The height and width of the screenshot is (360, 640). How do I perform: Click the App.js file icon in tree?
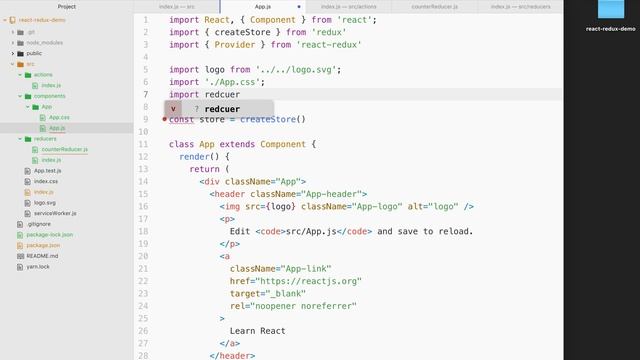(x=42, y=128)
